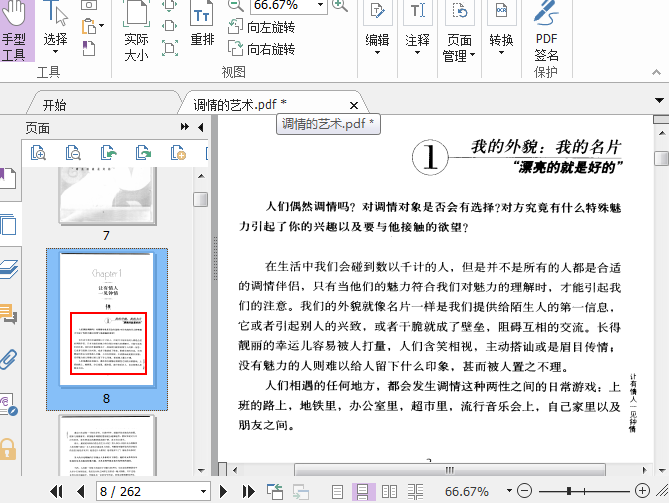
Task: Switch to single page view in status bar
Action: click(x=338, y=491)
